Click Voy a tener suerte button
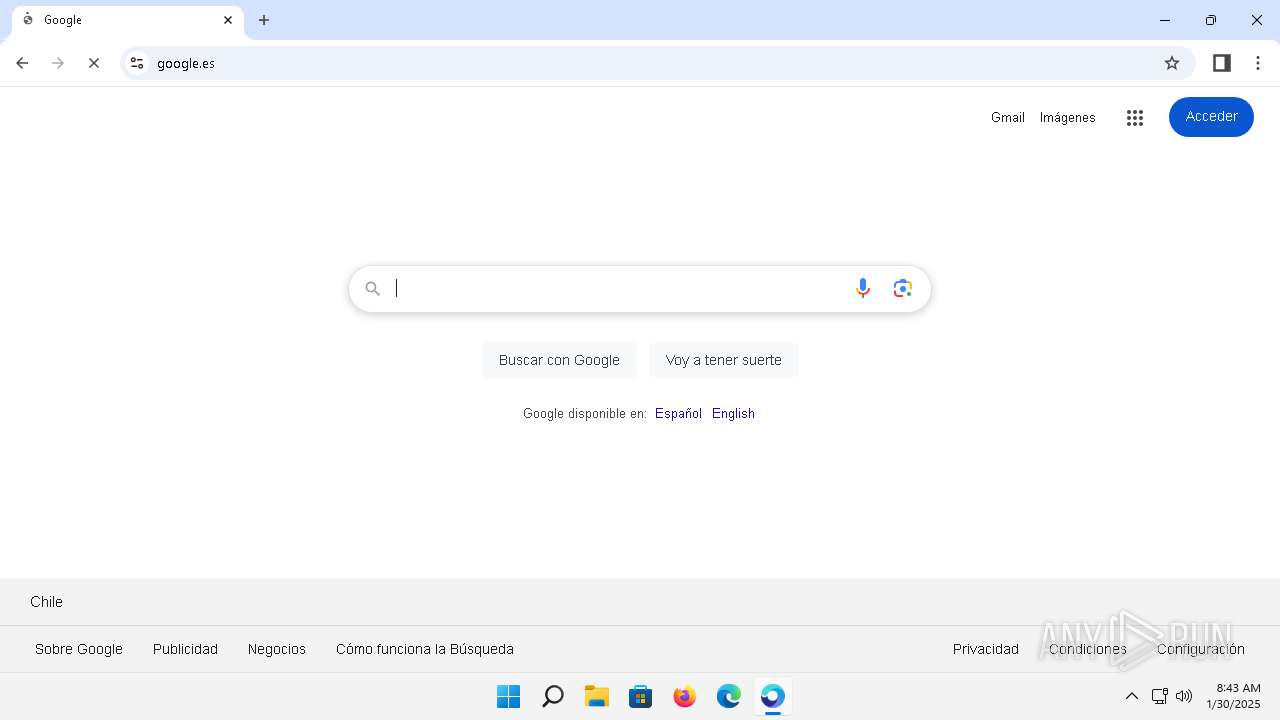Screen dimensions: 1280x720 point(724,360)
